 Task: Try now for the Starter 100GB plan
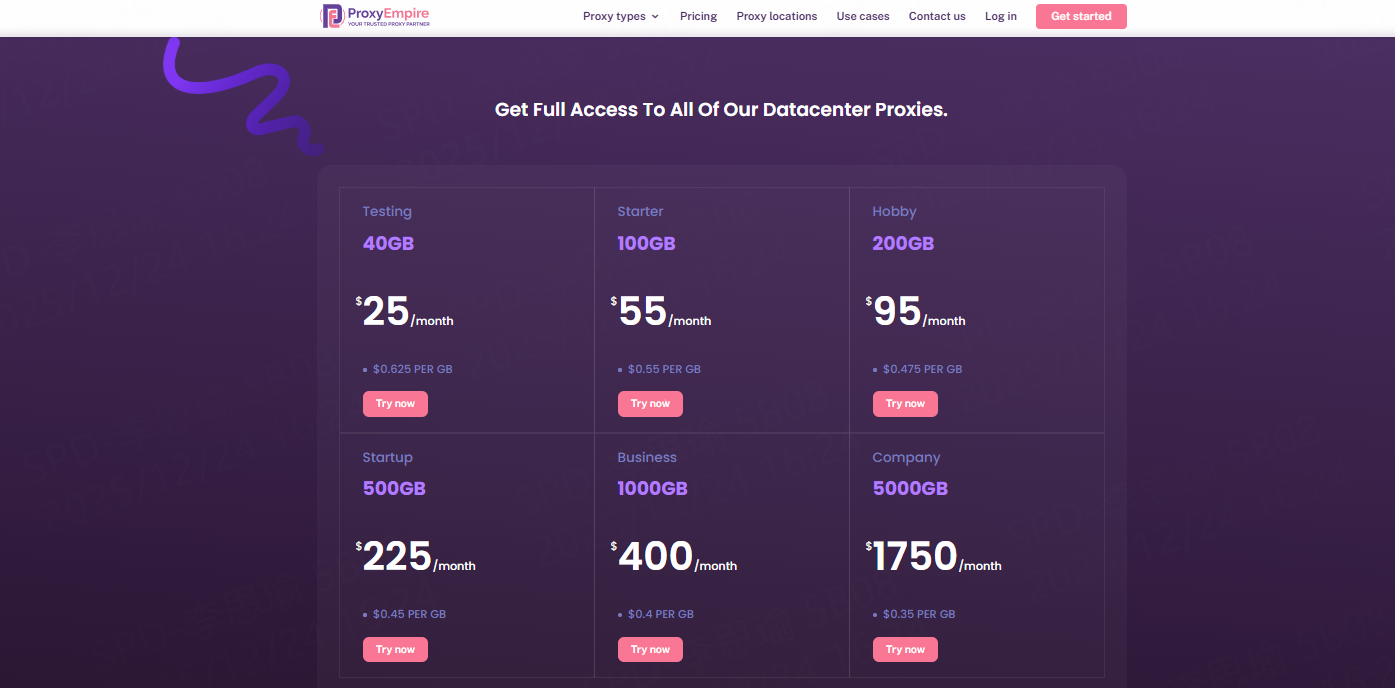tap(650, 404)
